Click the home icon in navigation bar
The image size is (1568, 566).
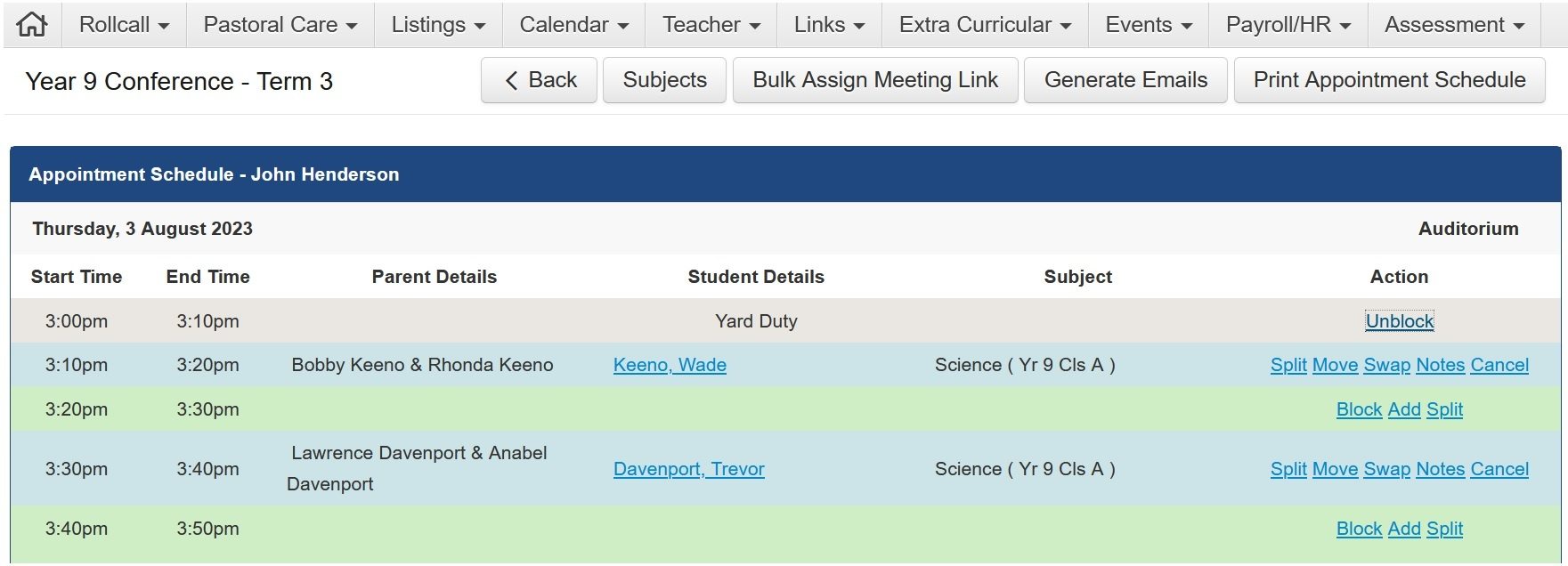coord(32,25)
